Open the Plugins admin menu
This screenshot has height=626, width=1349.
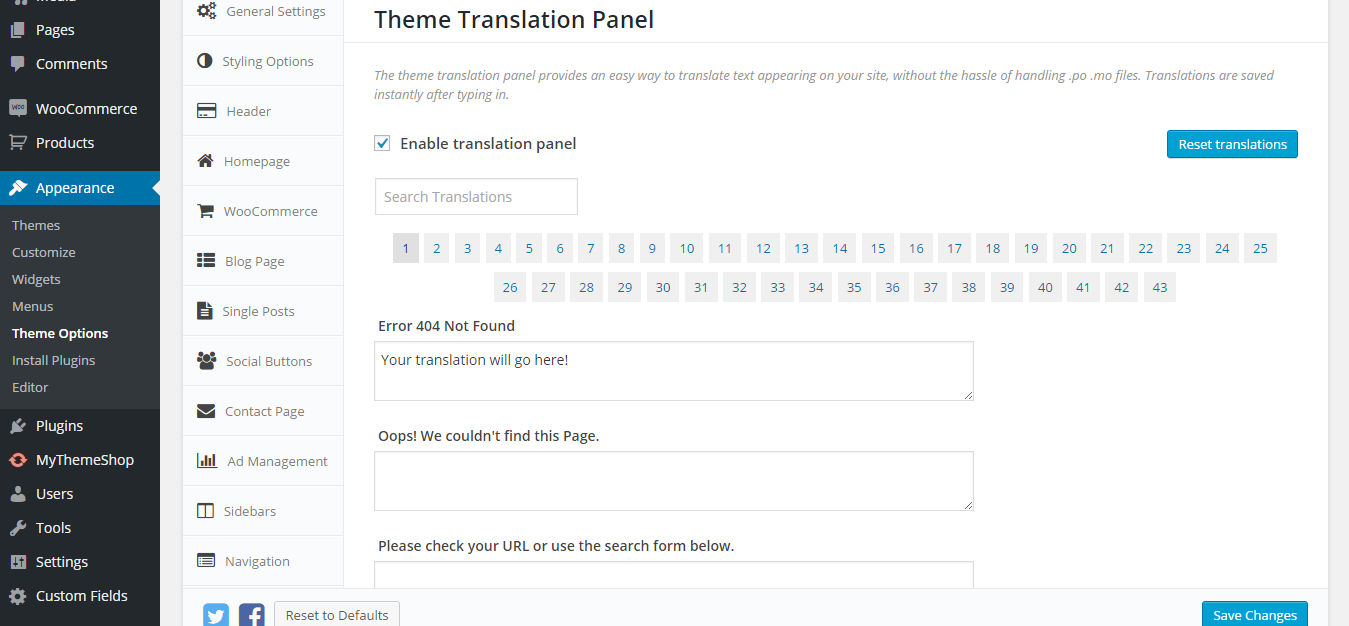pos(59,426)
